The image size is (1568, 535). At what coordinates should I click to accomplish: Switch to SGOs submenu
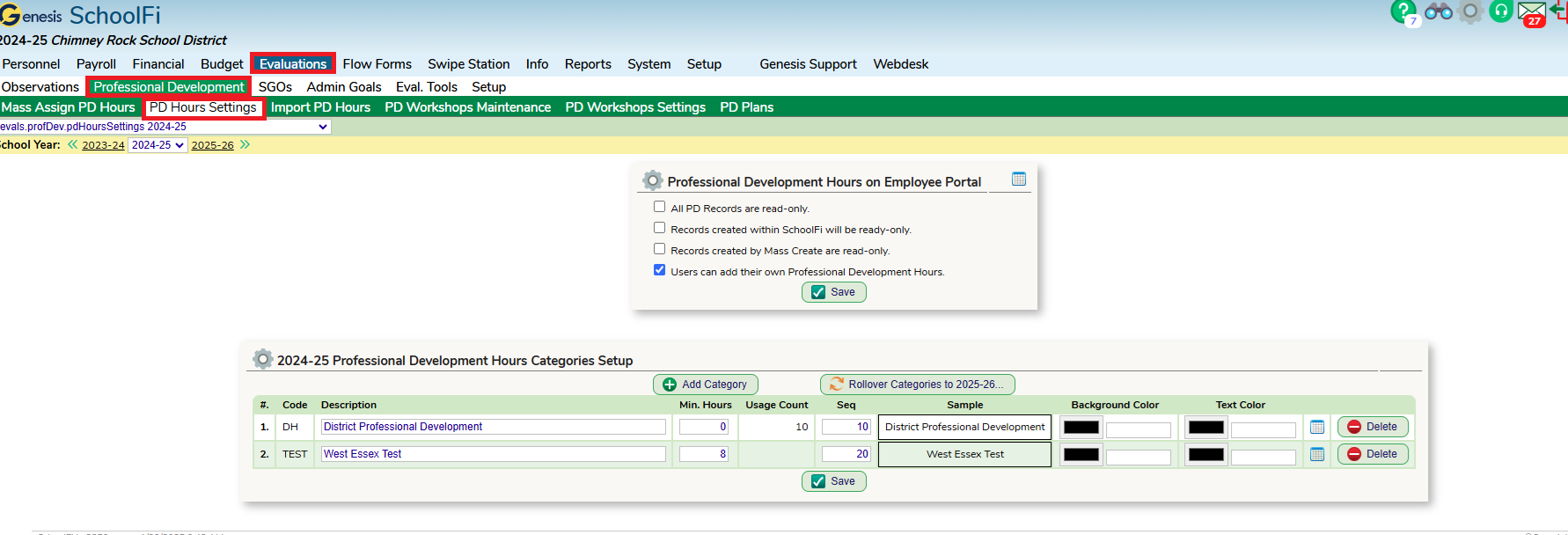pos(275,87)
